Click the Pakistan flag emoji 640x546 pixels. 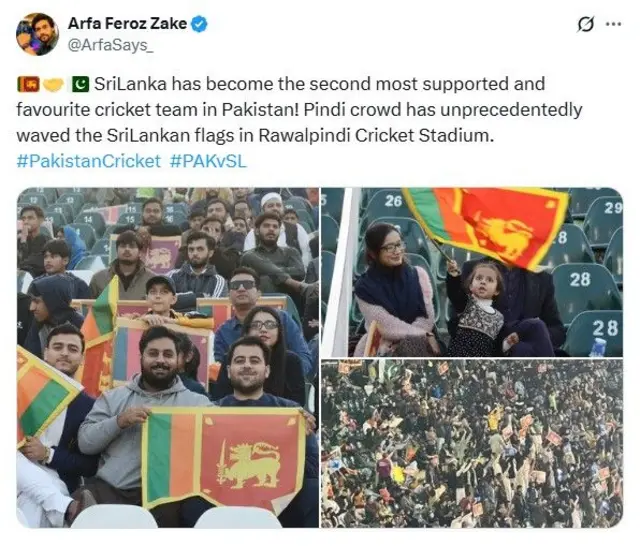coord(80,84)
